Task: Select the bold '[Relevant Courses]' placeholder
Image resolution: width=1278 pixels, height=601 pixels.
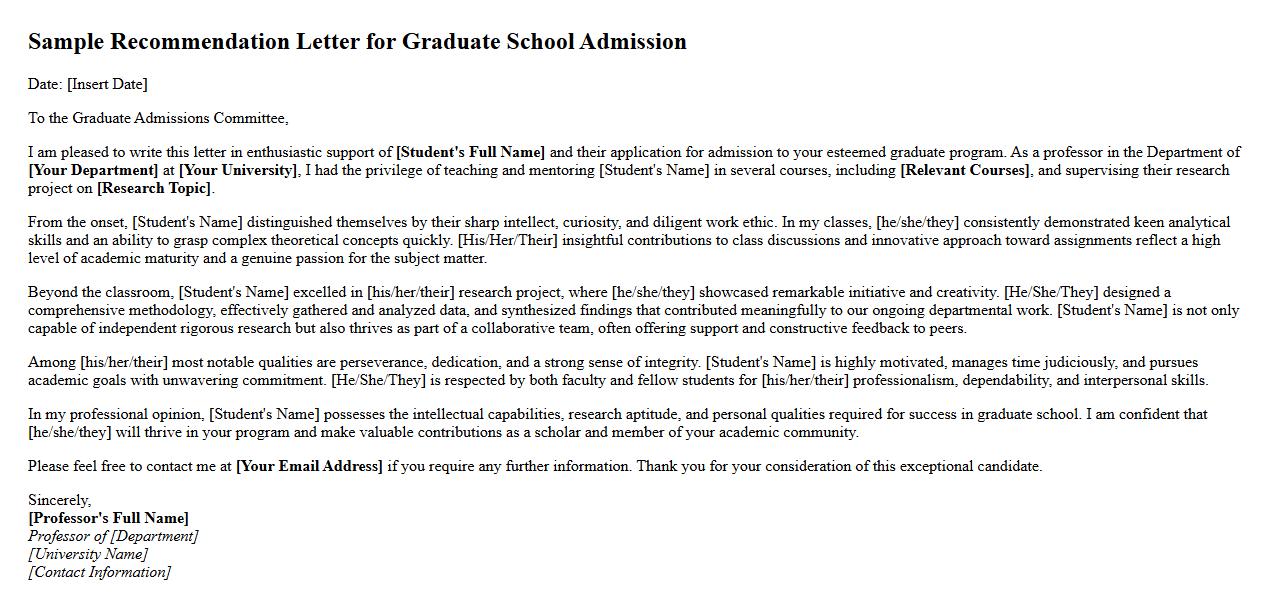Action: [x=964, y=170]
